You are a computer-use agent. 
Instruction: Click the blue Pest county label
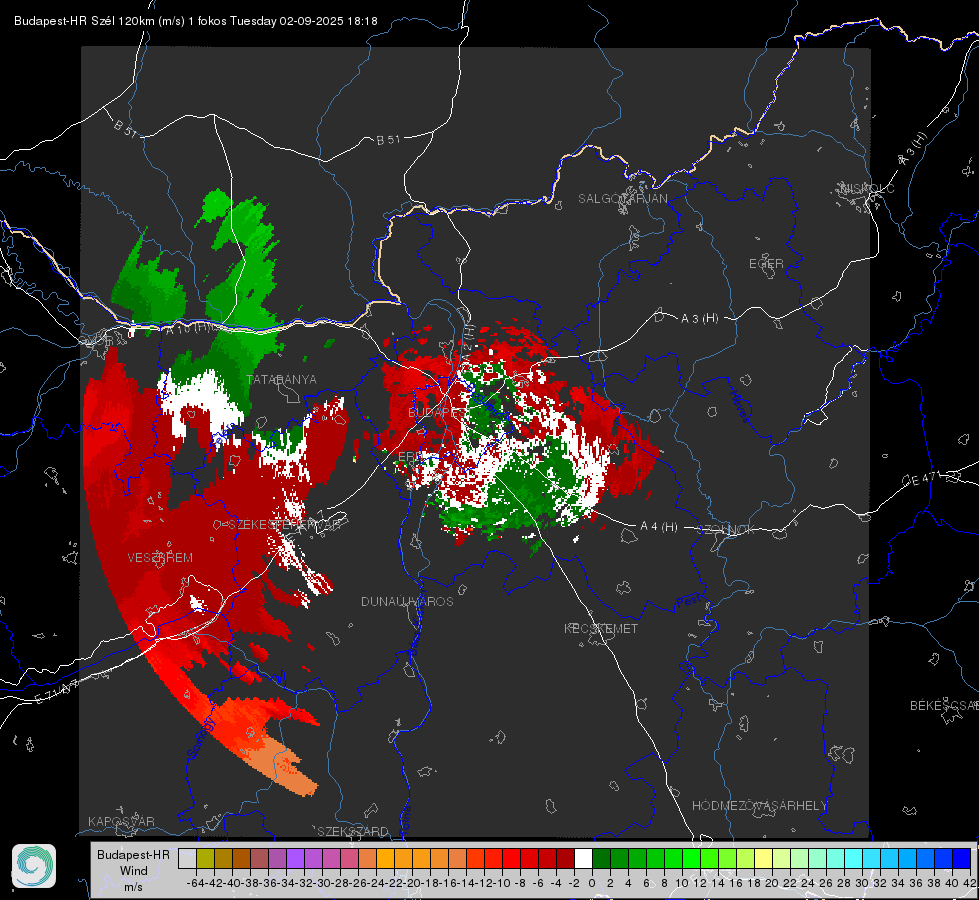pyautogui.click(x=689, y=601)
